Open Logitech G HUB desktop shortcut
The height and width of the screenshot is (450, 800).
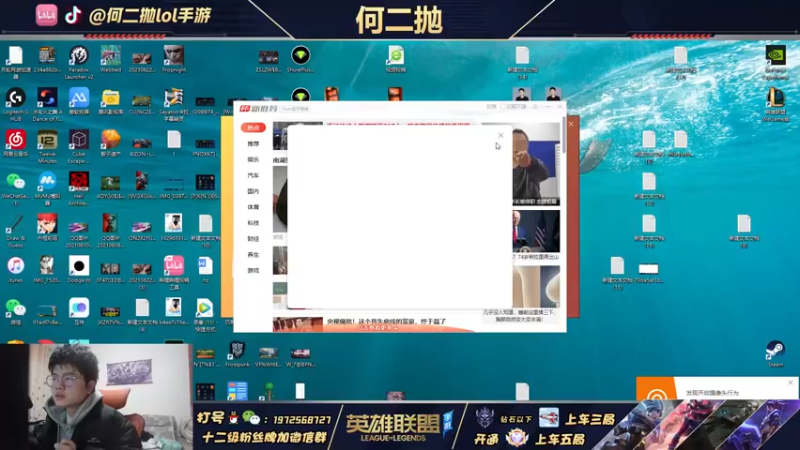pos(15,97)
